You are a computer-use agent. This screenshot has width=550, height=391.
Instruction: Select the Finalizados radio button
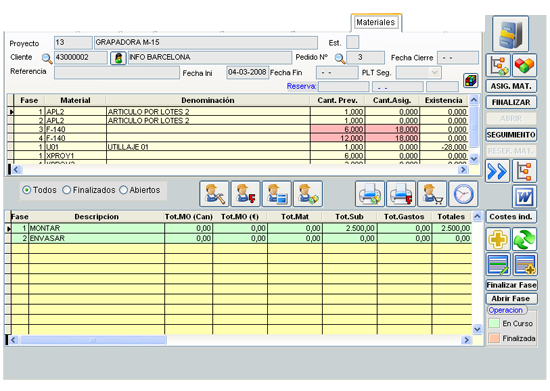[x=66, y=190]
